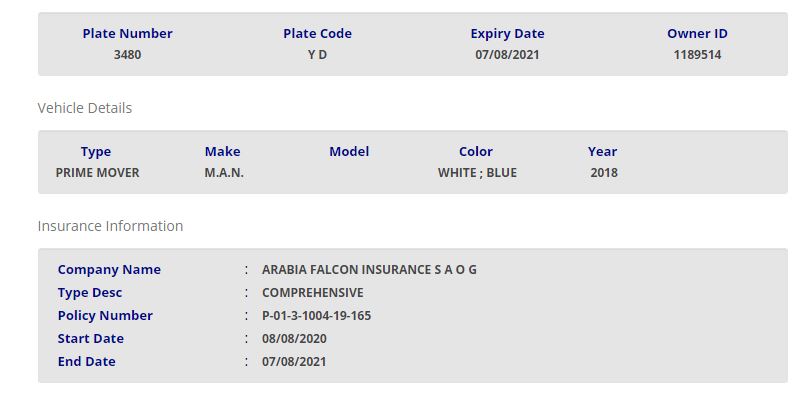This screenshot has width=810, height=412.
Task: Click the Vehicle Details section heading
Action: click(x=85, y=108)
